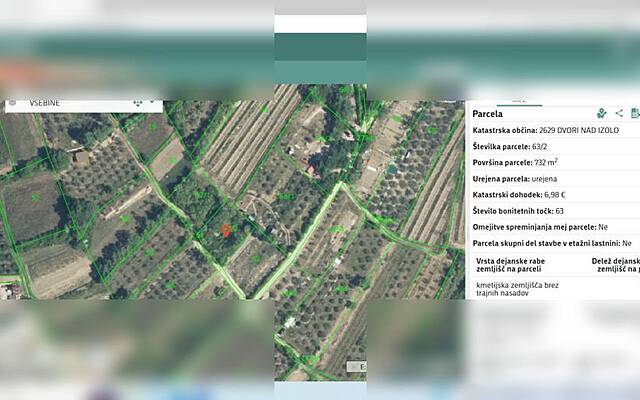Select the active tab indicator above Parcela
The height and width of the screenshot is (400, 640).
tap(519, 104)
